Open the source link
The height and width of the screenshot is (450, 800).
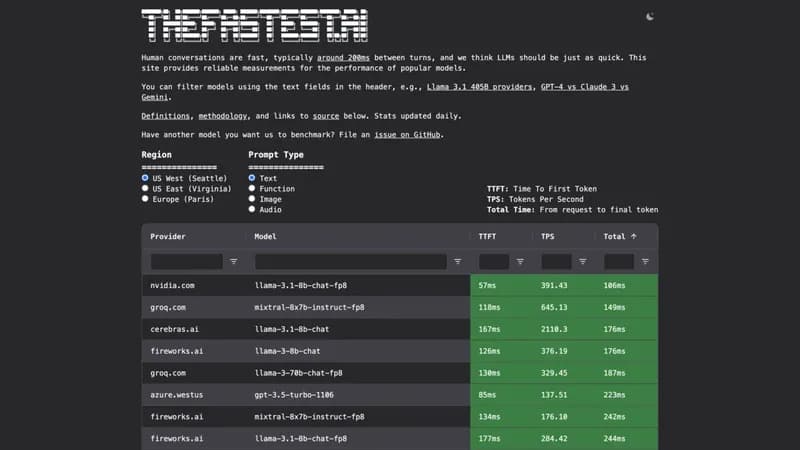point(326,116)
